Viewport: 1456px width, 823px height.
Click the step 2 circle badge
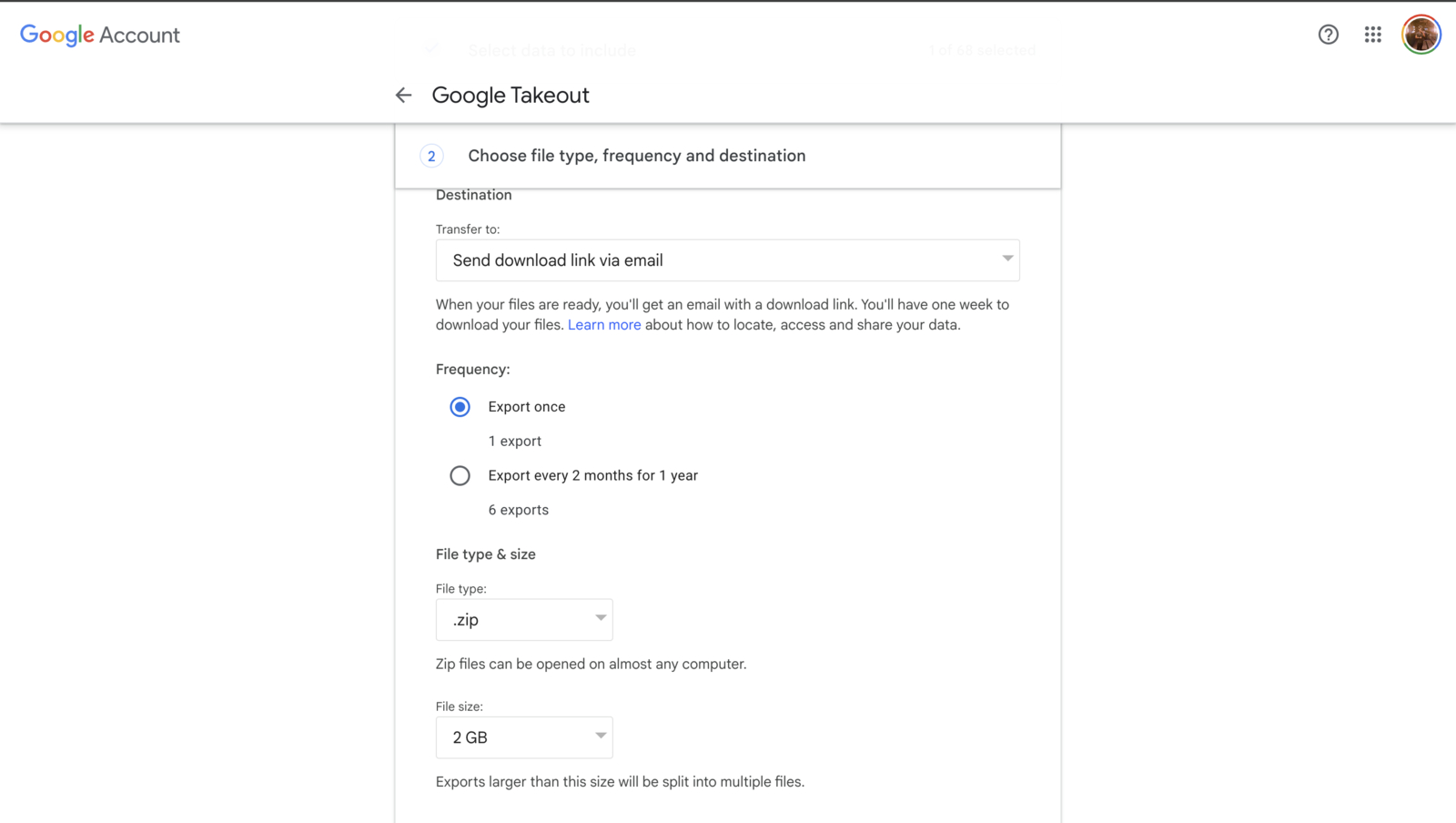[x=430, y=156]
